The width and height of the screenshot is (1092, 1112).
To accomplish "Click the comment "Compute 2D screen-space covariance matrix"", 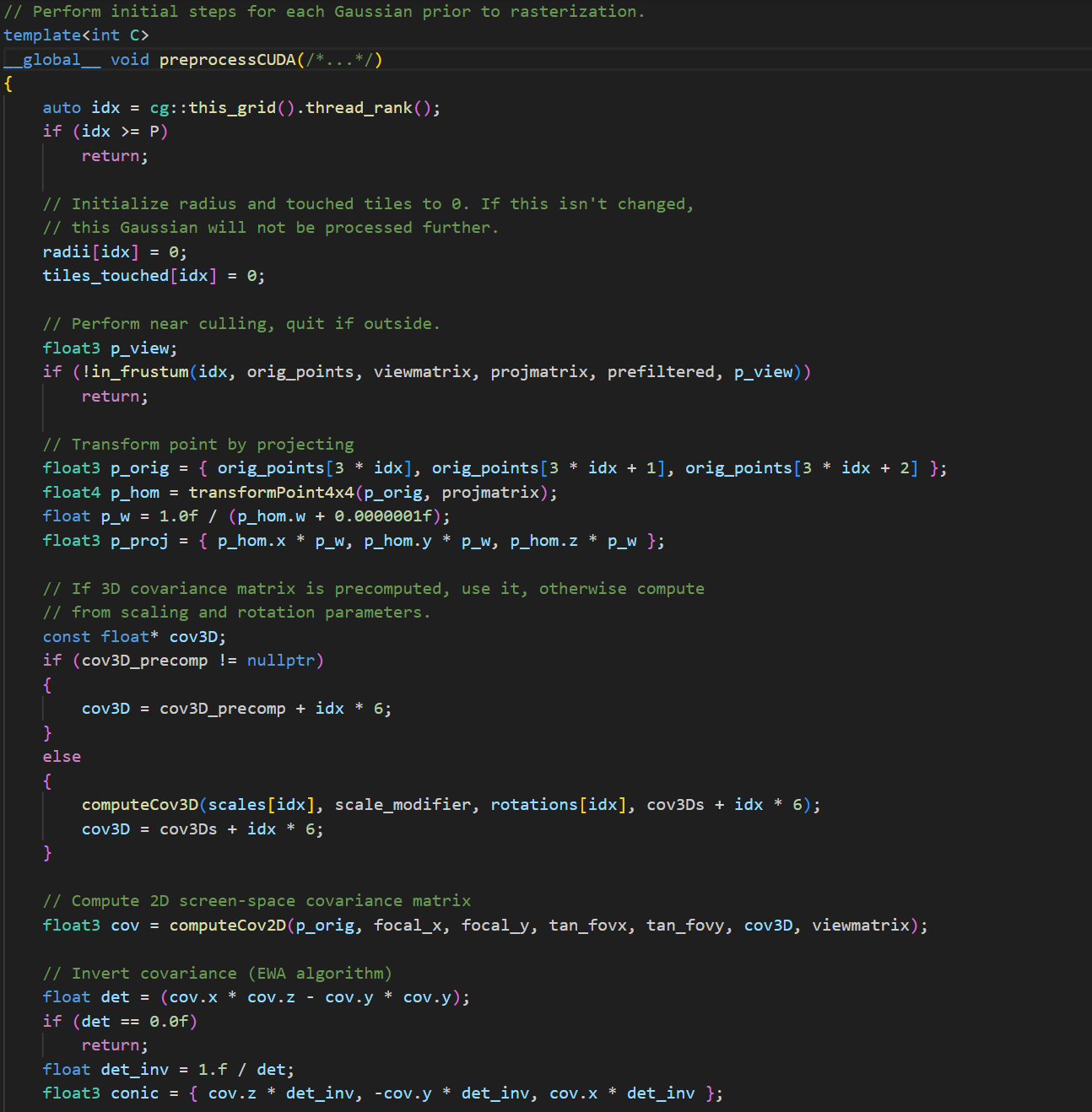I will 257,901.
